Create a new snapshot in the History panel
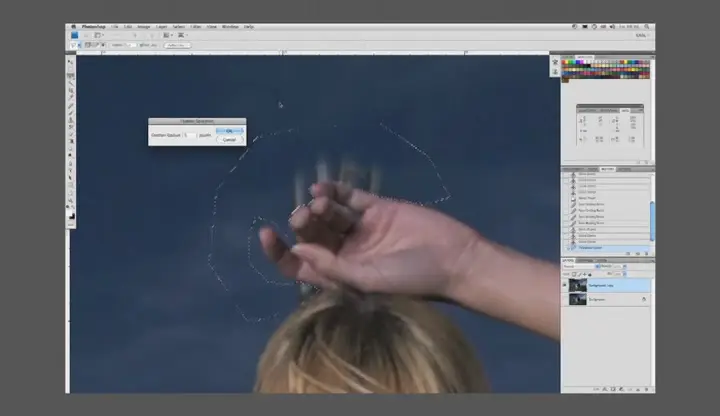 pos(637,253)
